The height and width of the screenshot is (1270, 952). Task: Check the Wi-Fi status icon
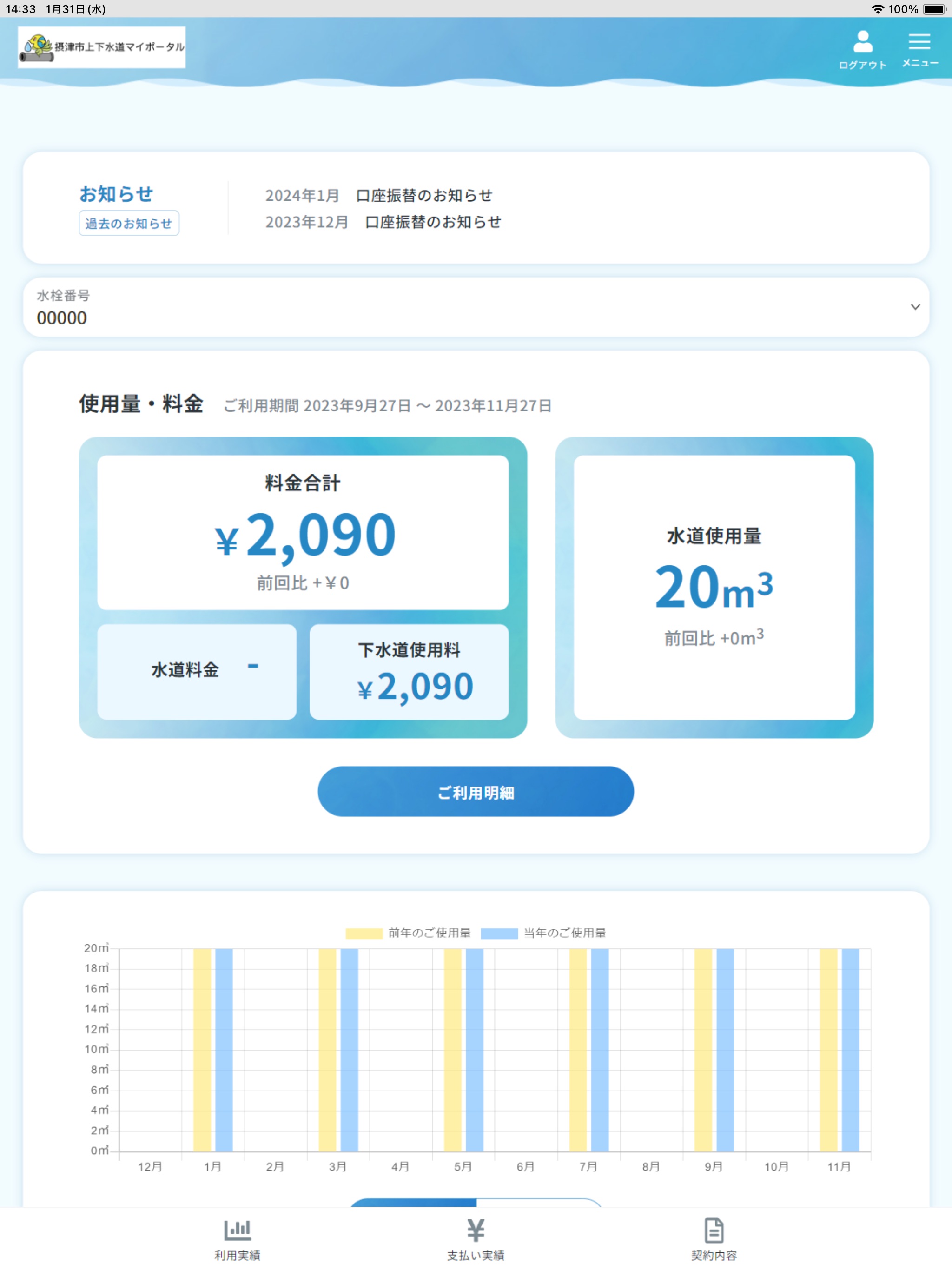point(877,9)
